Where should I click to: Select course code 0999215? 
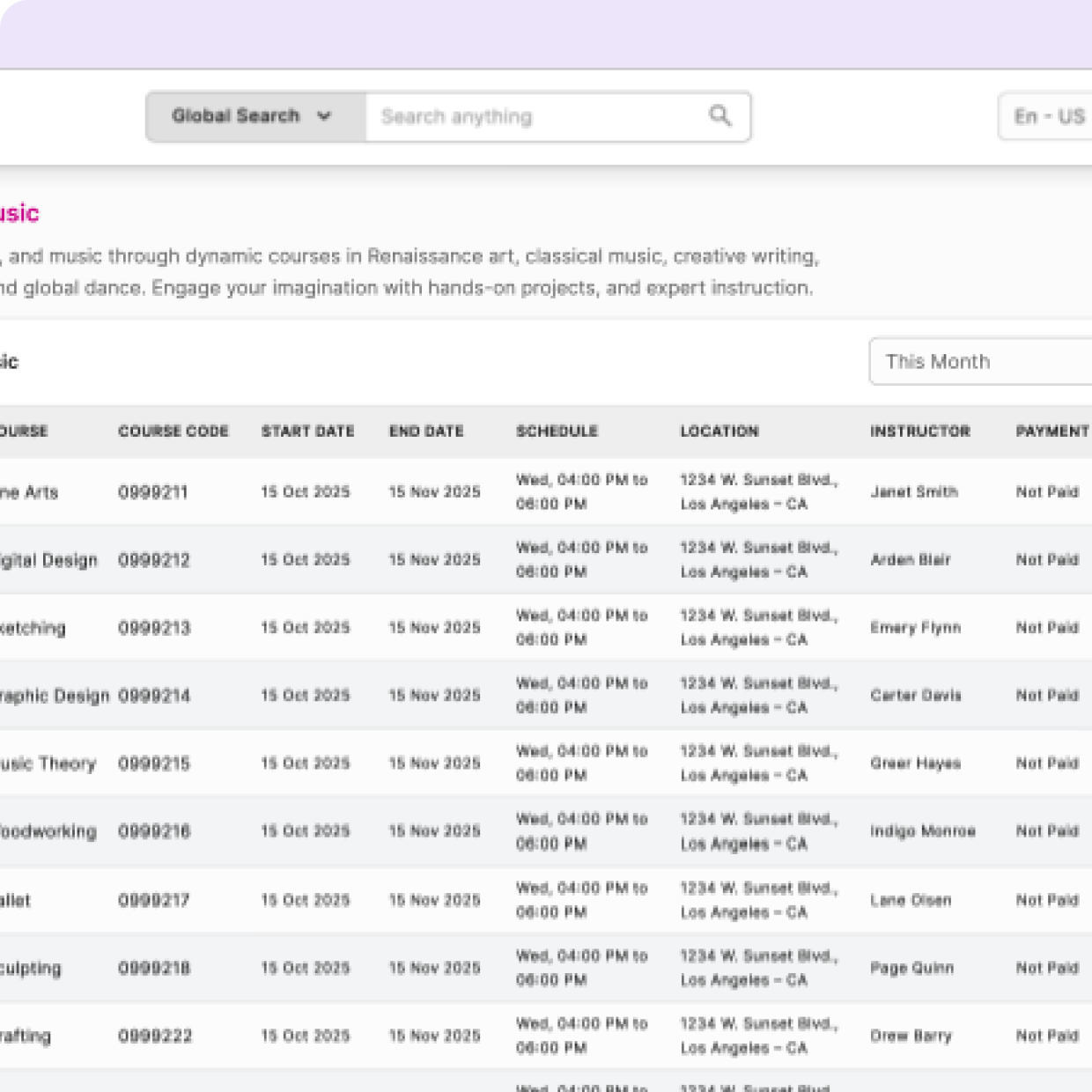tap(155, 764)
